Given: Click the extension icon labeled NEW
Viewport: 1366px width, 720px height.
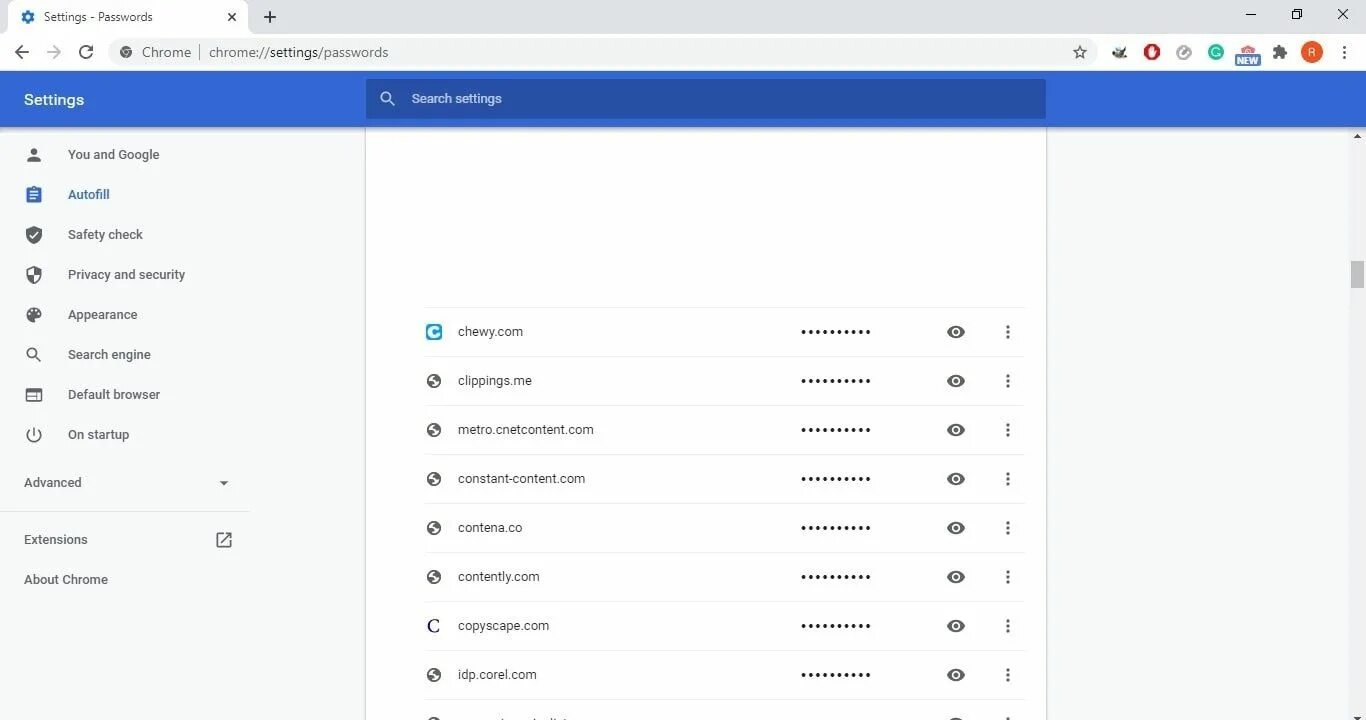Looking at the screenshot, I should 1248,54.
